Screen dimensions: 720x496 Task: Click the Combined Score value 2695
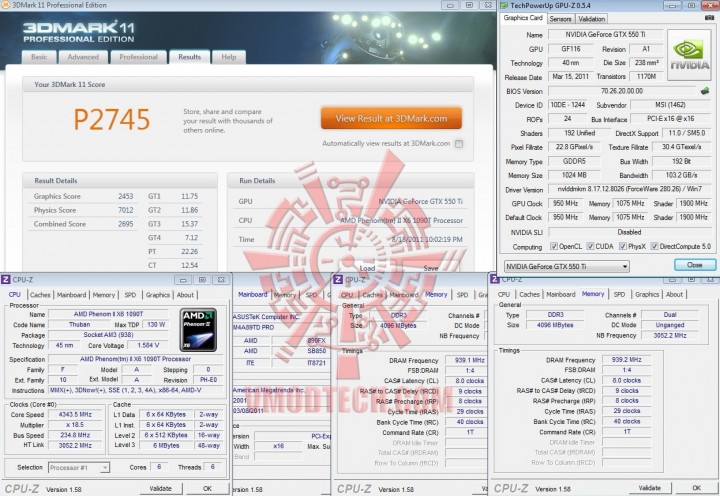click(x=125, y=224)
